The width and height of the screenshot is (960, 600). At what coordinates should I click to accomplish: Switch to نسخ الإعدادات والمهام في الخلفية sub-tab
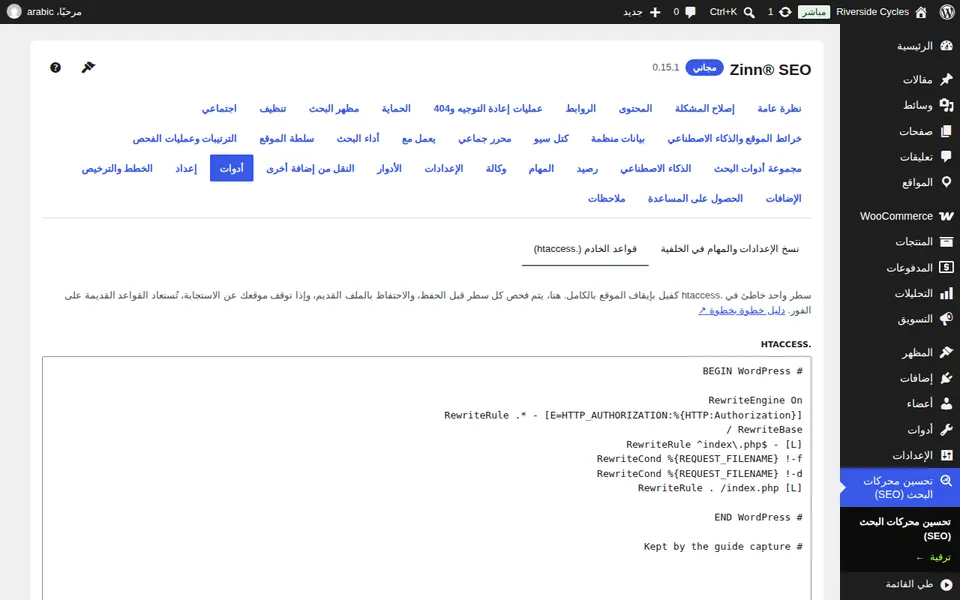tap(730, 249)
